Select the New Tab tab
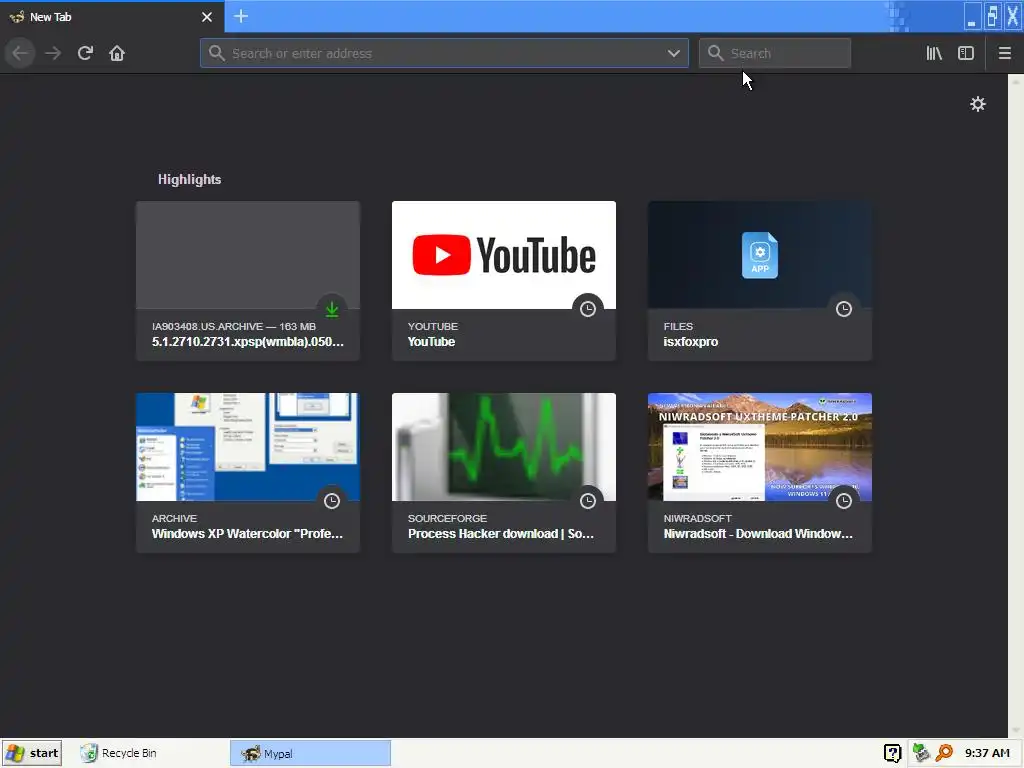This screenshot has width=1024, height=768. point(112,17)
